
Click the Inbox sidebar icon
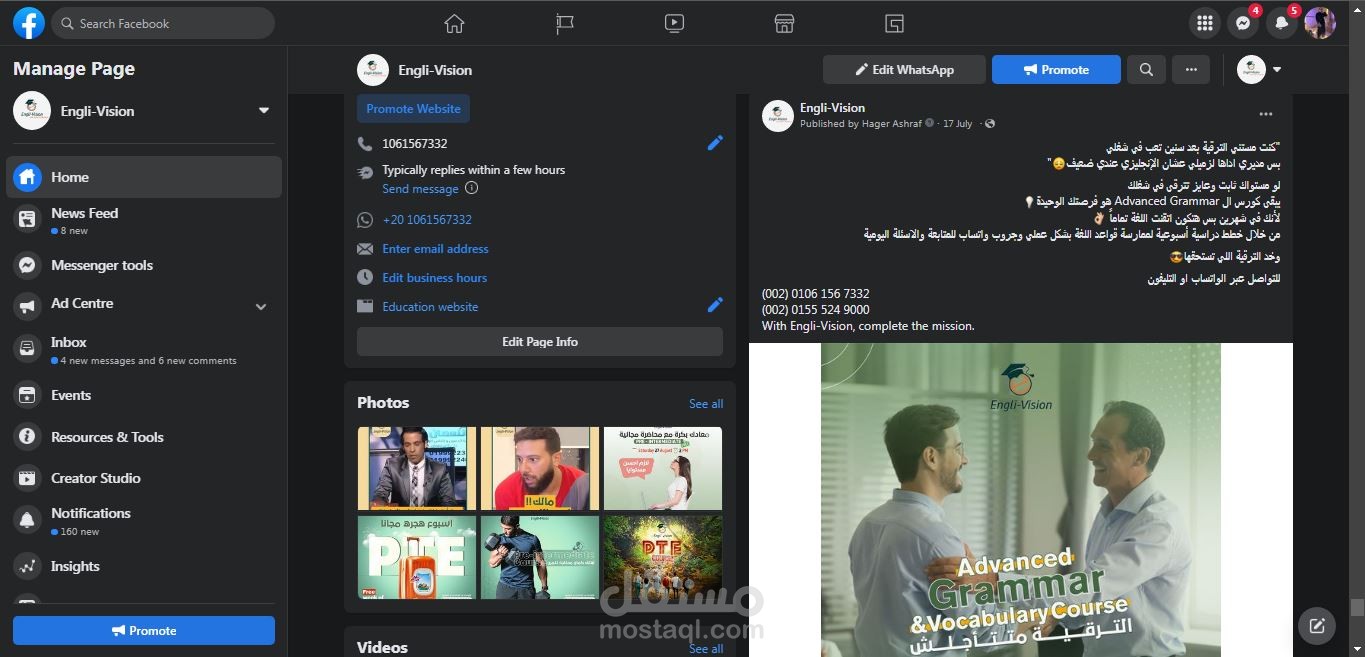(x=28, y=348)
